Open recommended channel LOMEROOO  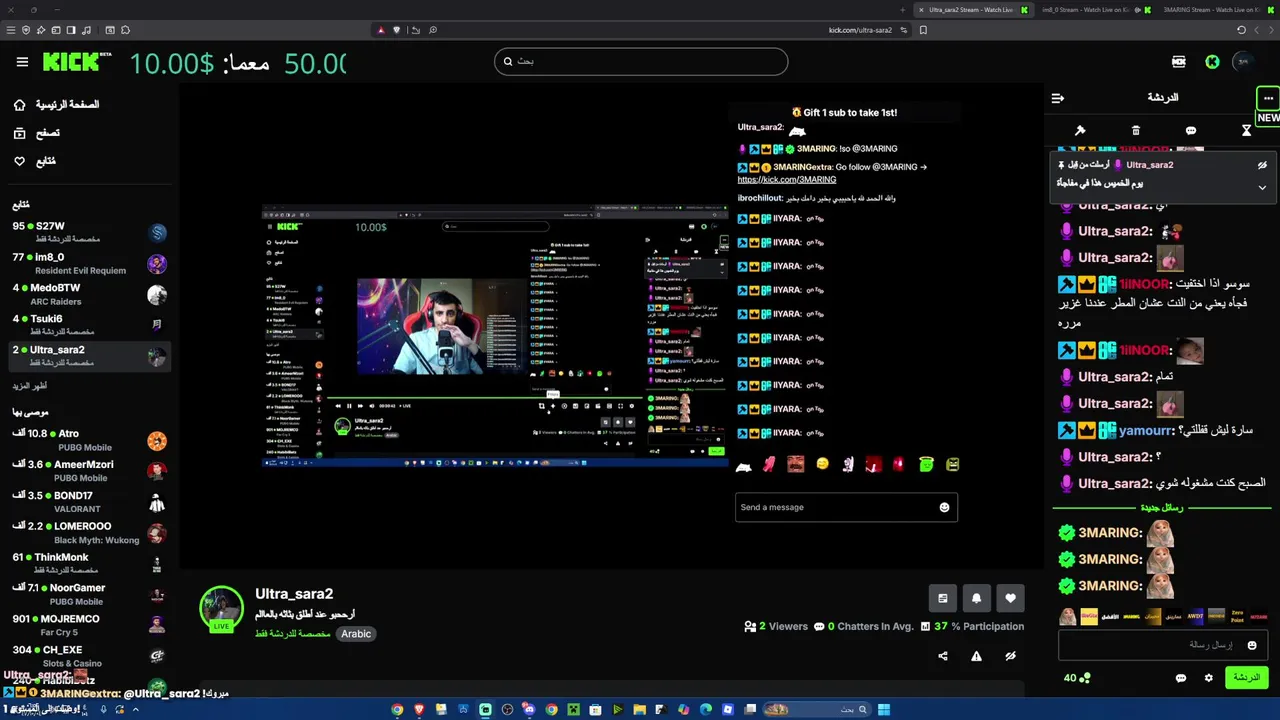pyautogui.click(x=89, y=533)
